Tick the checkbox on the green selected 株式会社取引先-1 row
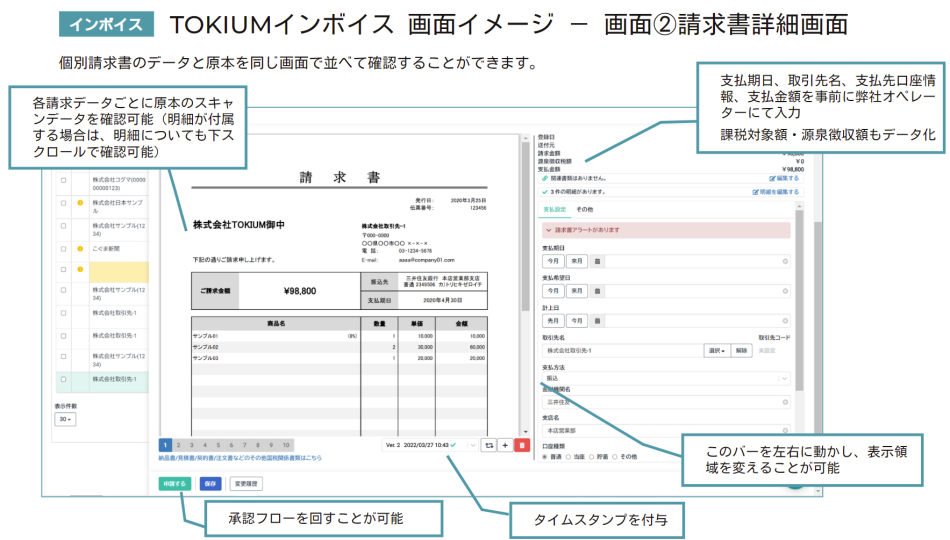The width and height of the screenshot is (950, 540). 64,379
